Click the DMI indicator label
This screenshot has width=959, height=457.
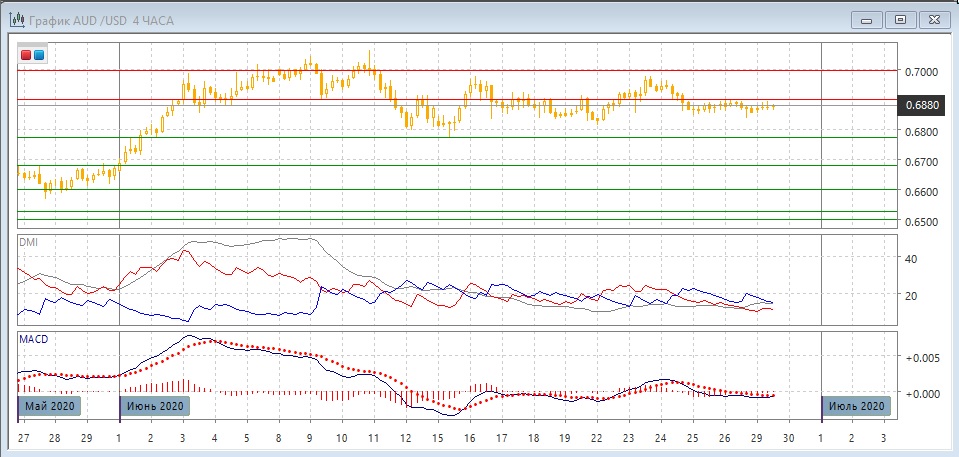30,242
